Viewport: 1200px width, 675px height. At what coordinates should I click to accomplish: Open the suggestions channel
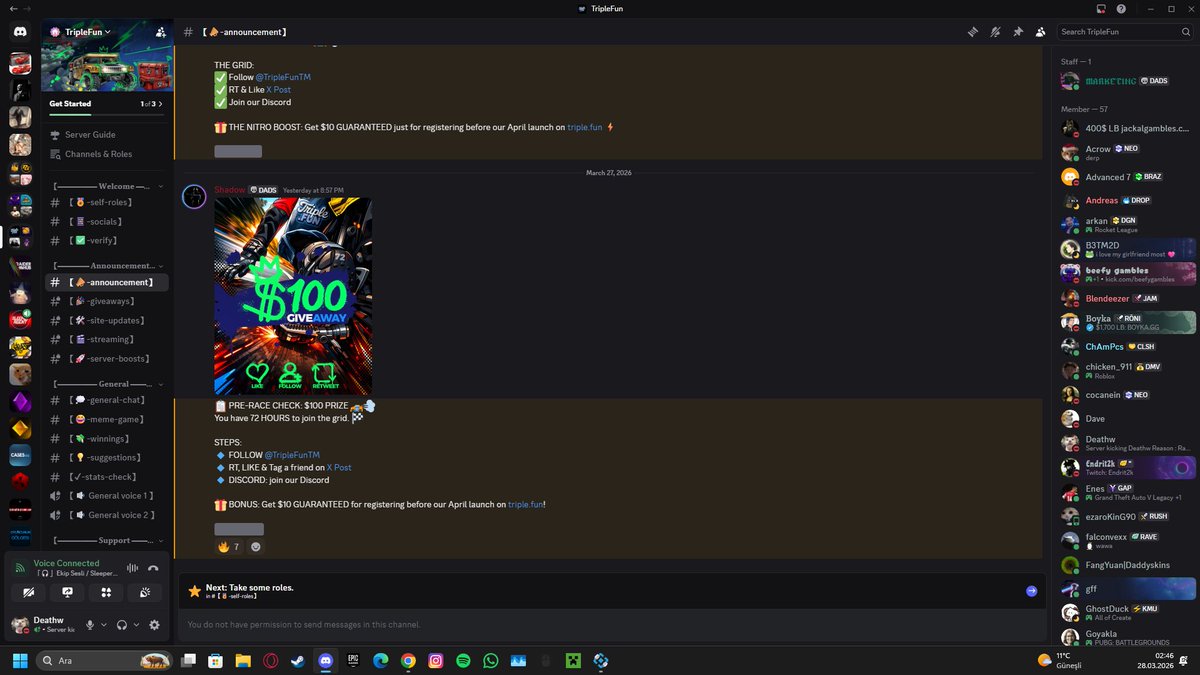pyautogui.click(x=105, y=457)
